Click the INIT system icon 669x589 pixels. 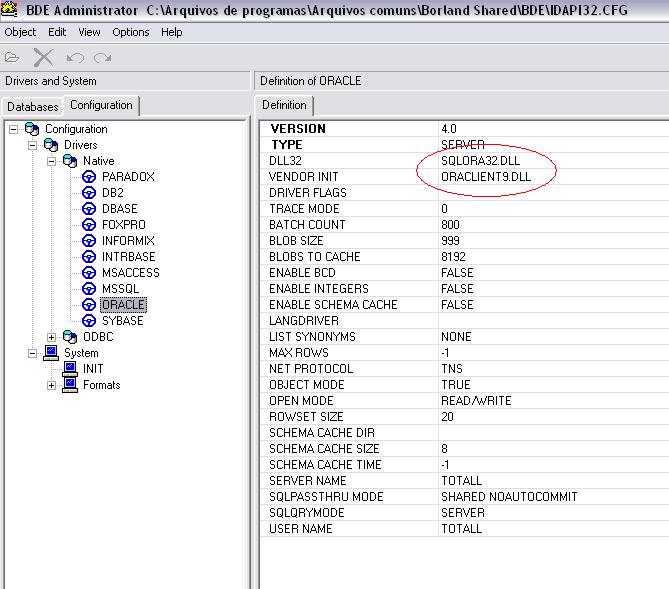point(70,369)
